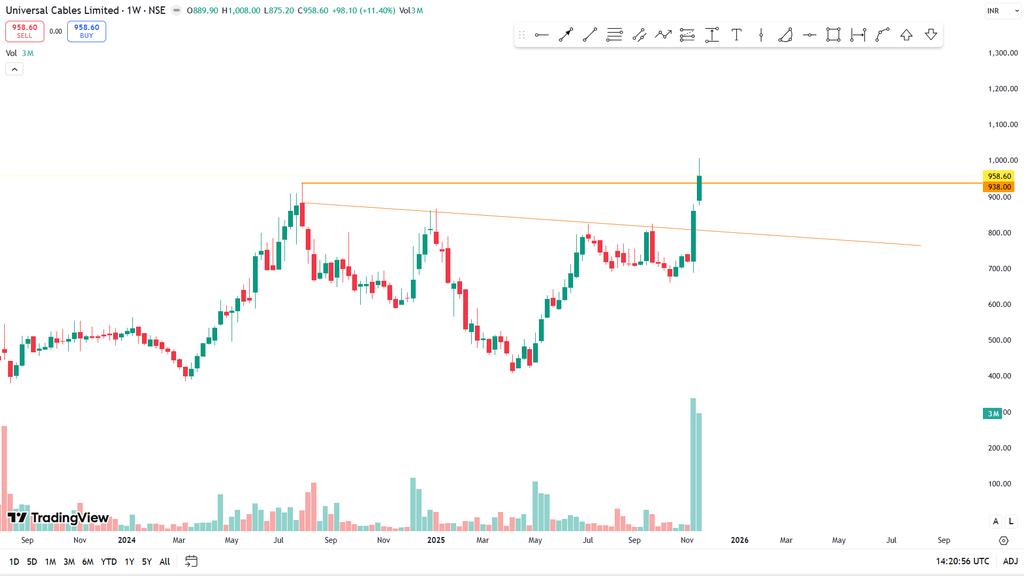Switch to YTD time range

point(108,562)
